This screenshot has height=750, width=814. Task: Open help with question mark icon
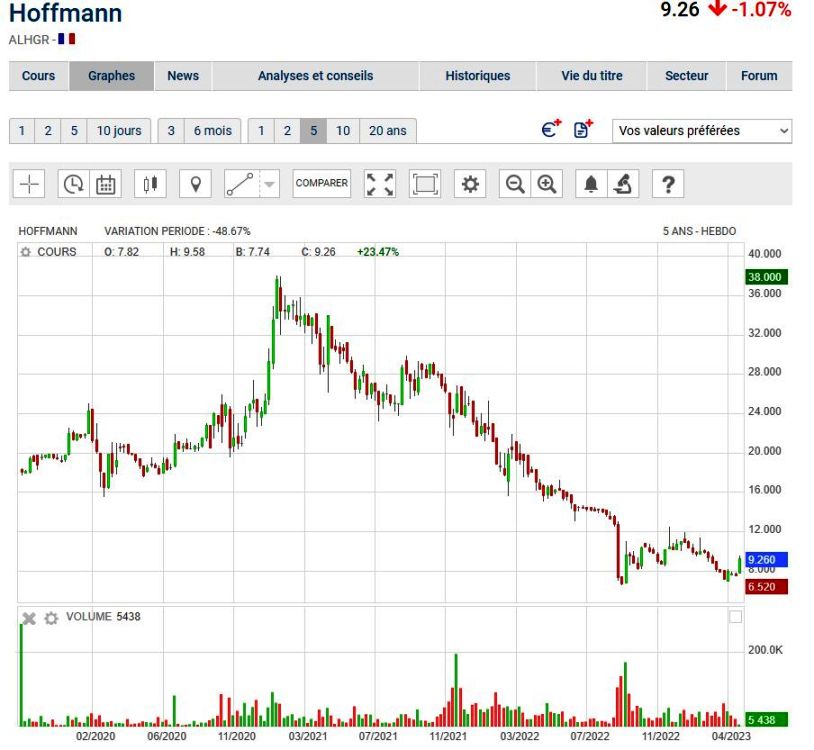tap(668, 184)
